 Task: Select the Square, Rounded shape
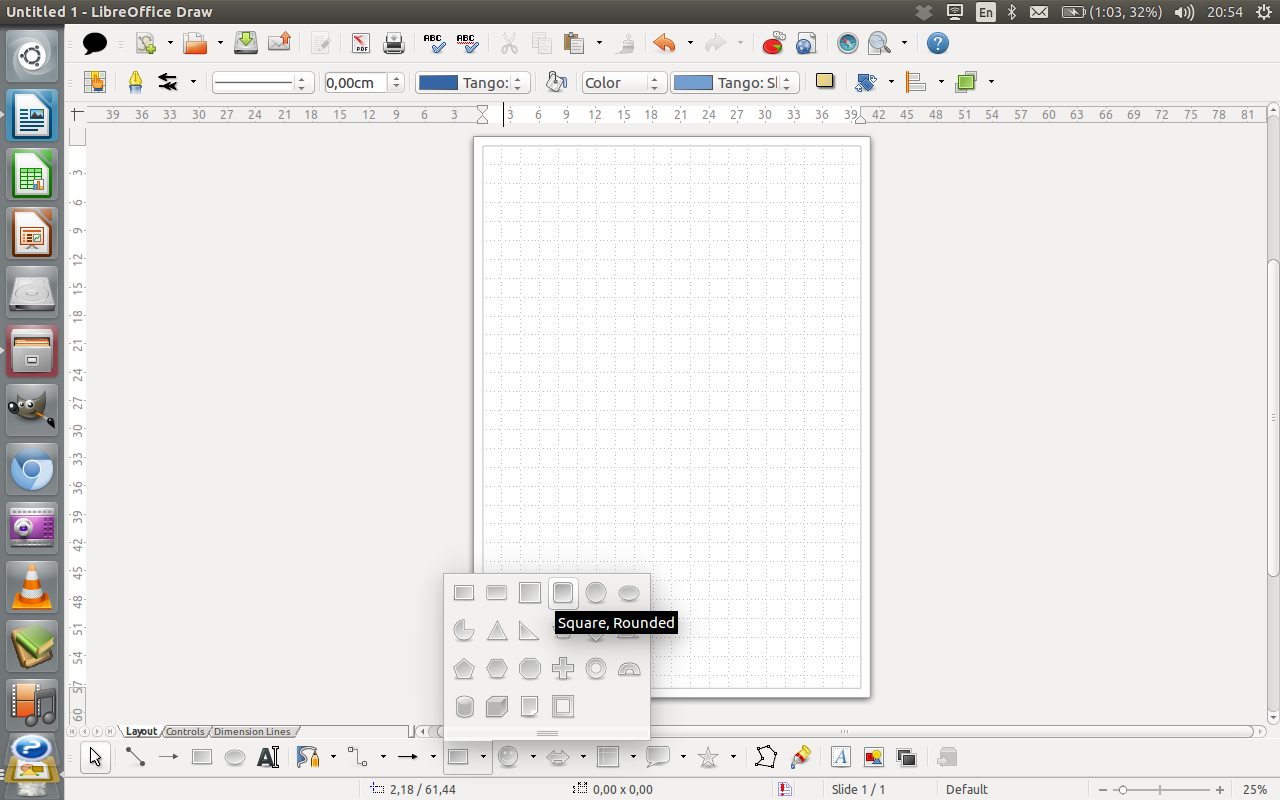pos(563,593)
